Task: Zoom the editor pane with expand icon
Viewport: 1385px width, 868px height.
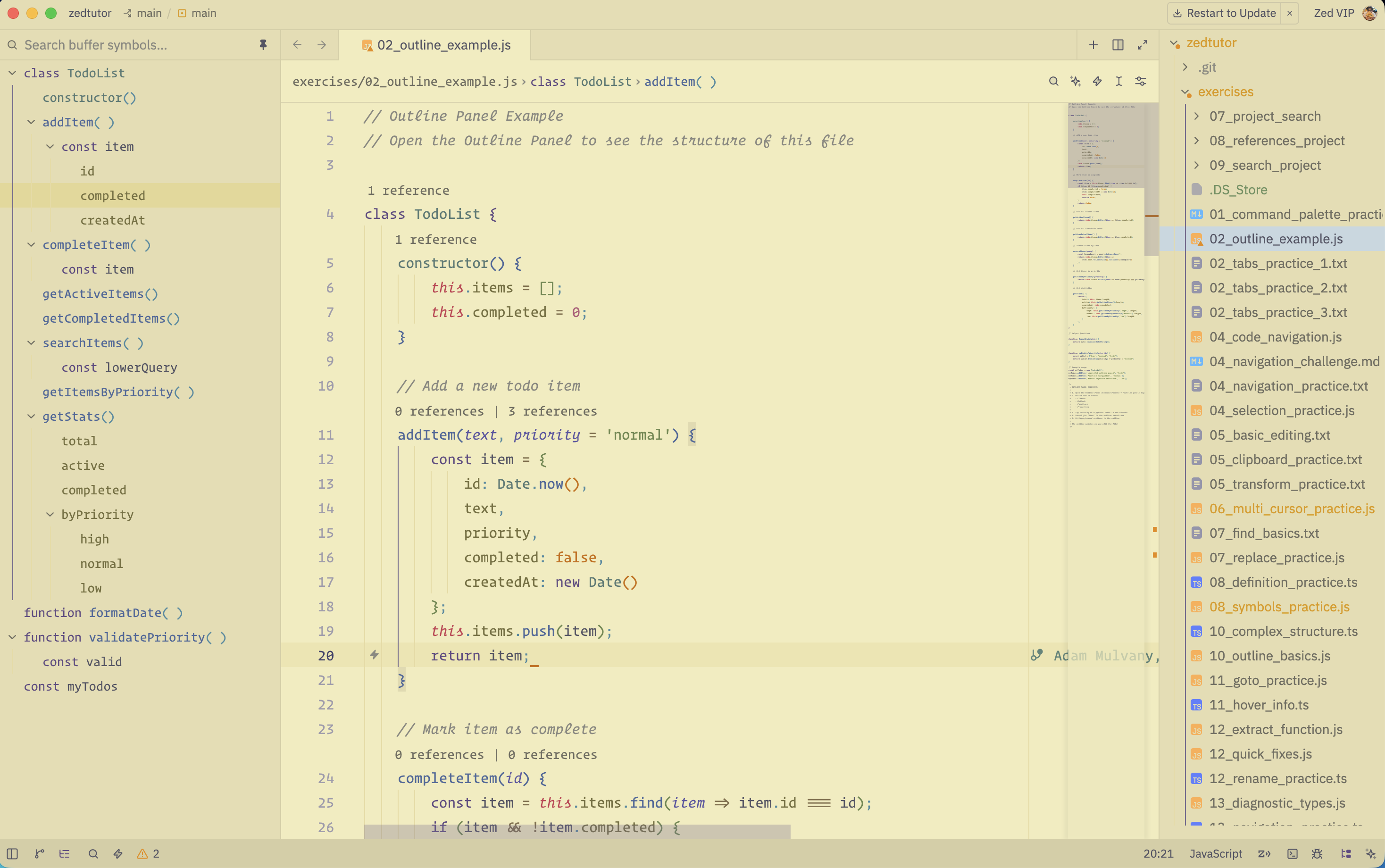Action: (1142, 45)
